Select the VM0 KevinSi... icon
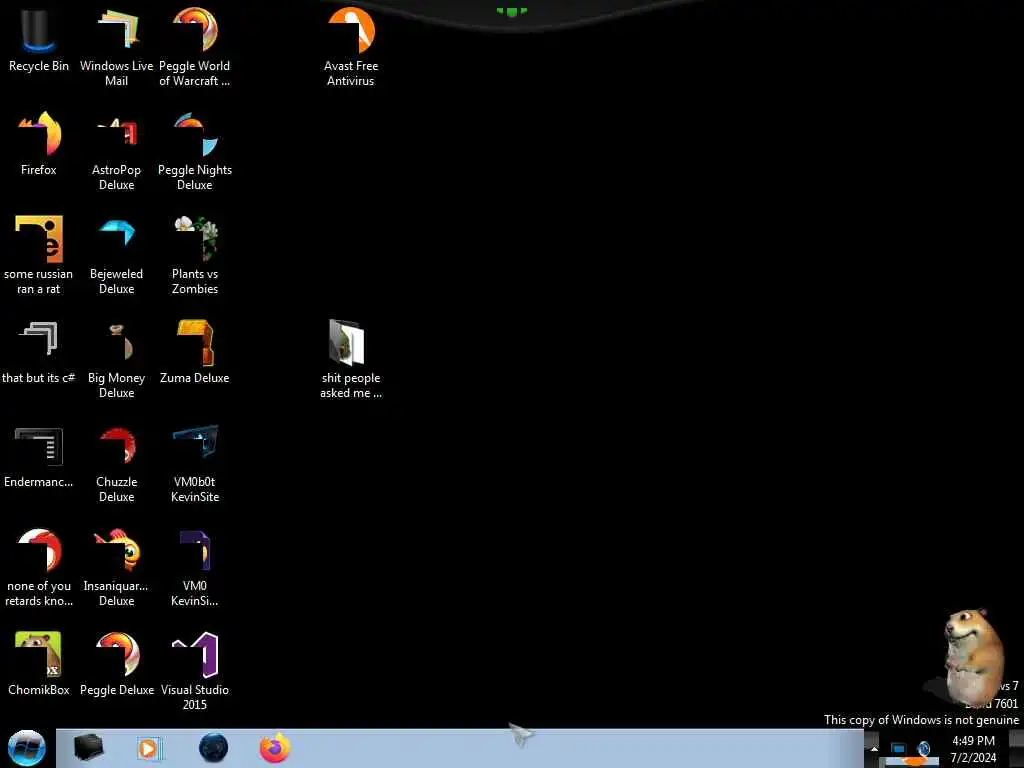The image size is (1024, 768). point(195,567)
